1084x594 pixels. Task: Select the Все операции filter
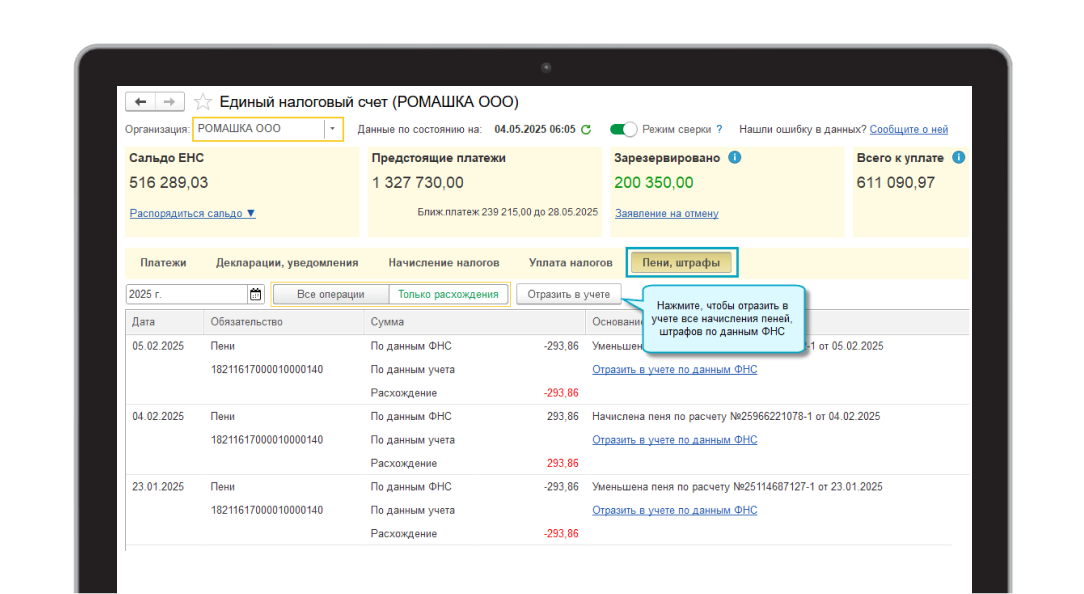(330, 294)
